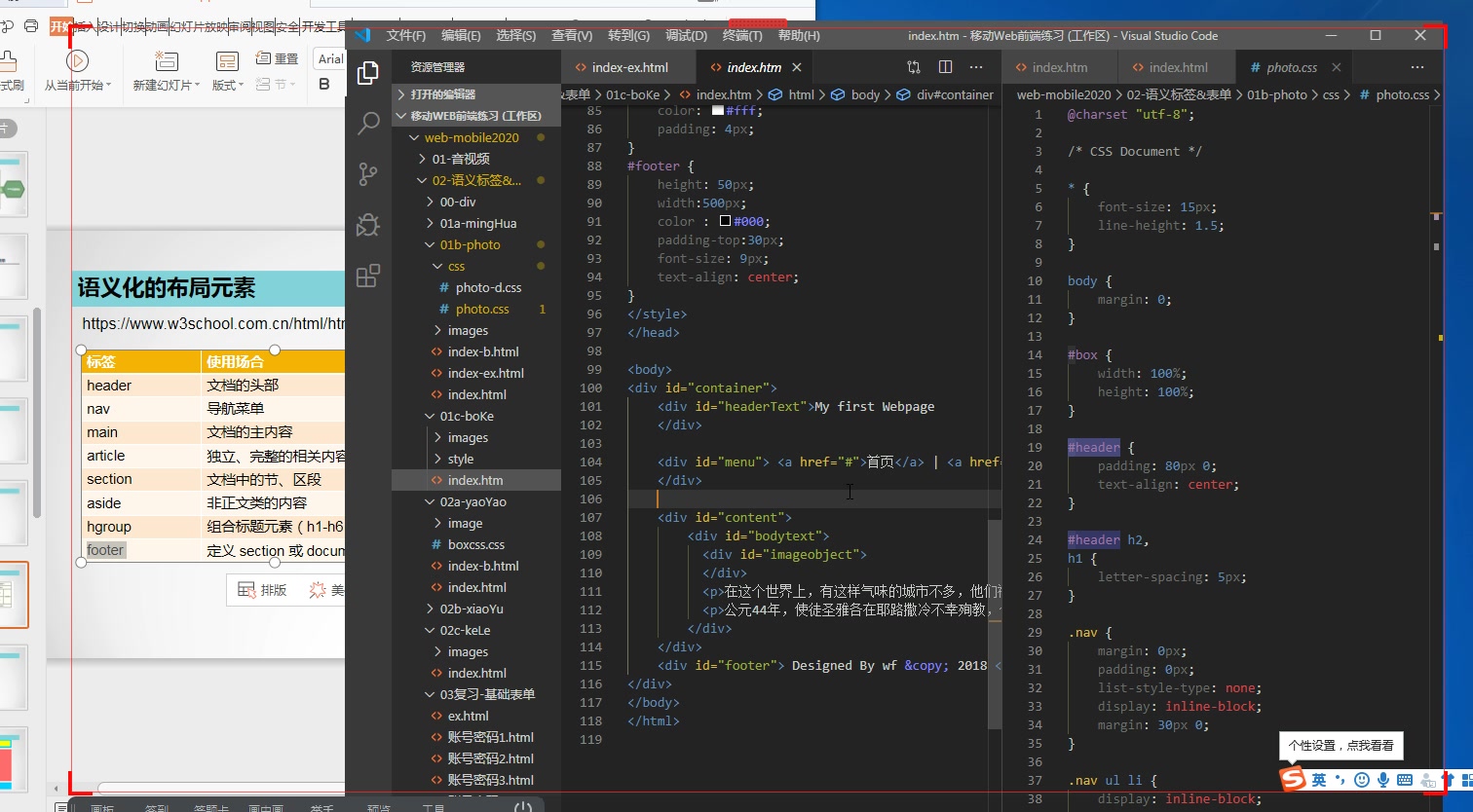Start Sogou voice input microphone
Image resolution: width=1473 pixels, height=812 pixels.
coord(1383,780)
